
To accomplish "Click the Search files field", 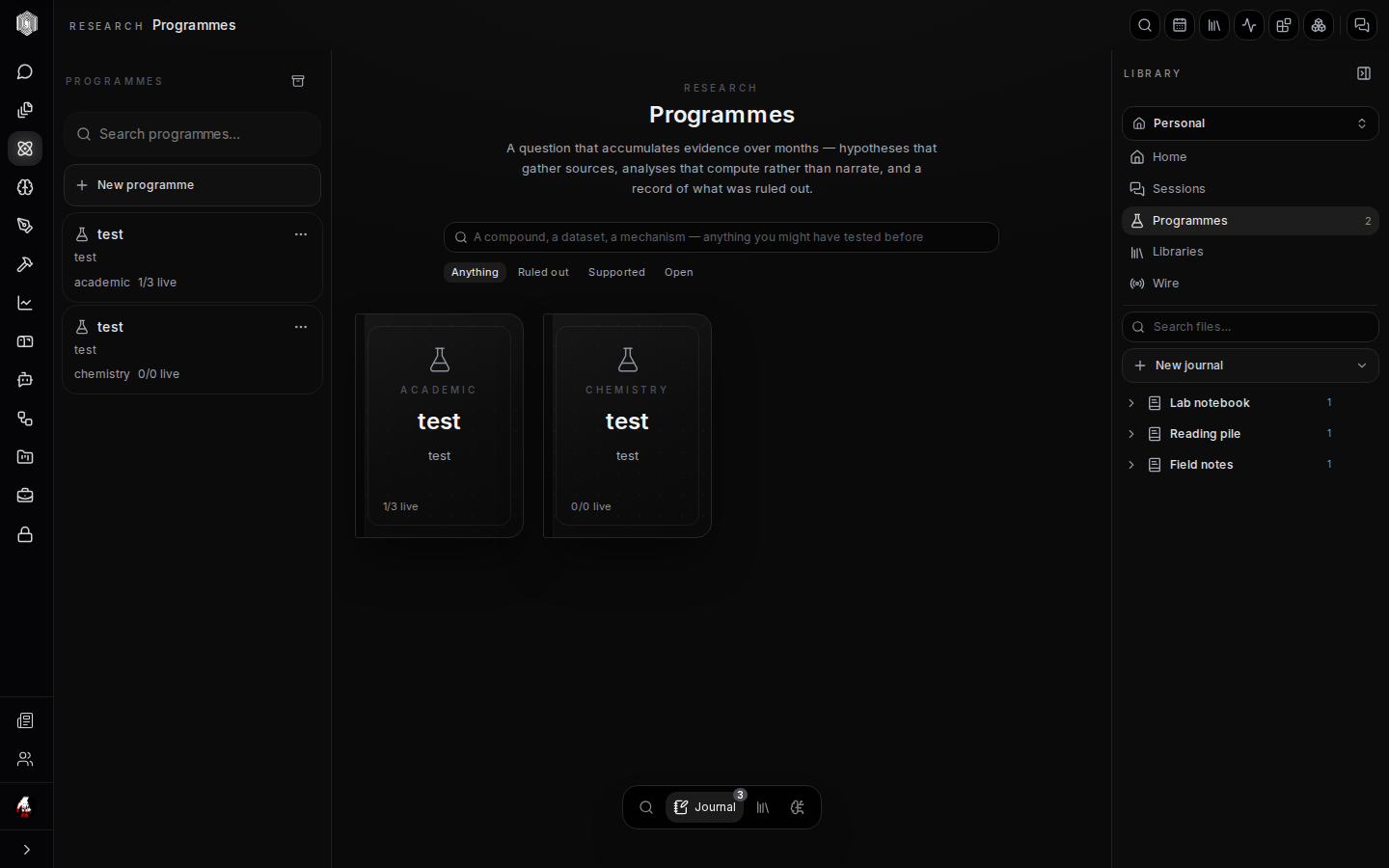I will click(1250, 327).
